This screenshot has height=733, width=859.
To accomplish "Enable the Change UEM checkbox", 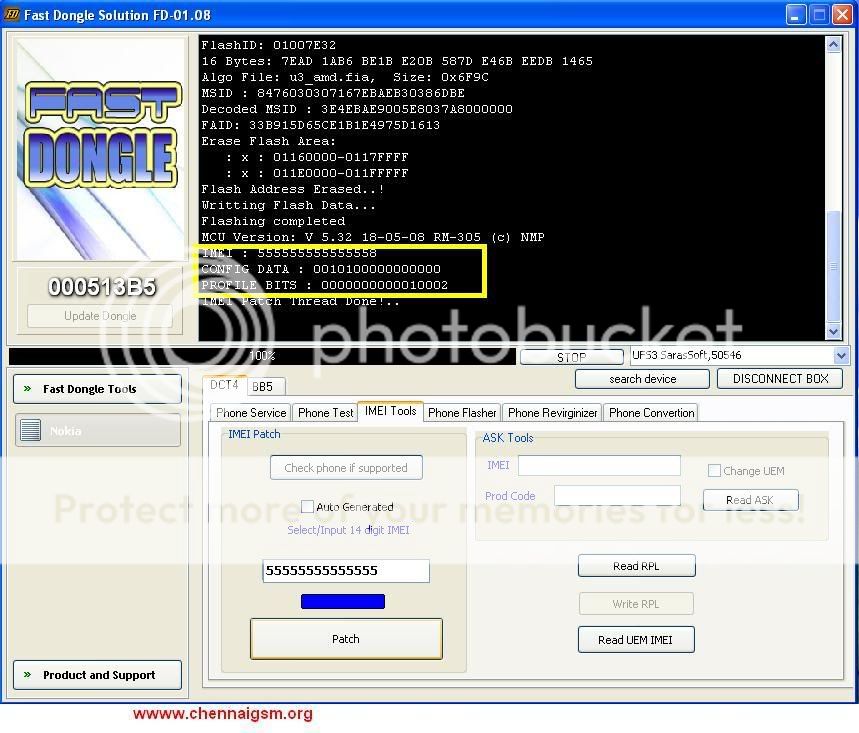I will [714, 471].
